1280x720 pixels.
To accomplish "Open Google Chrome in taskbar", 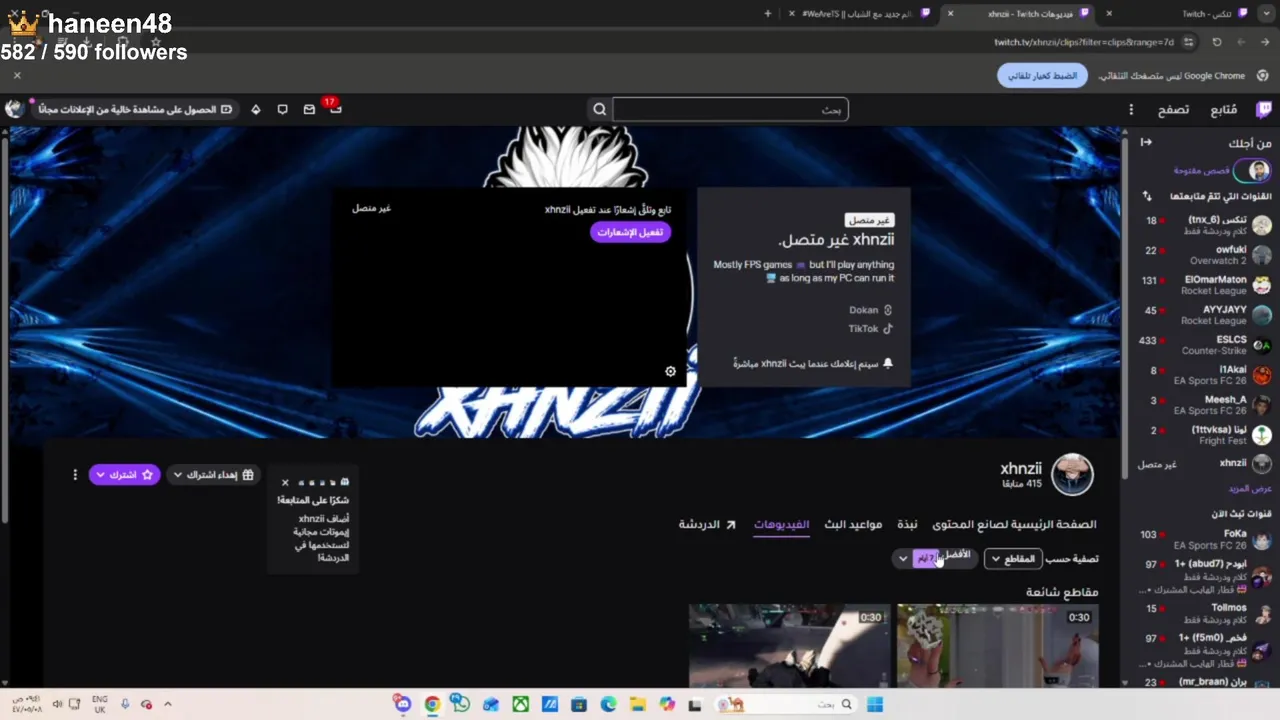I will (432, 704).
